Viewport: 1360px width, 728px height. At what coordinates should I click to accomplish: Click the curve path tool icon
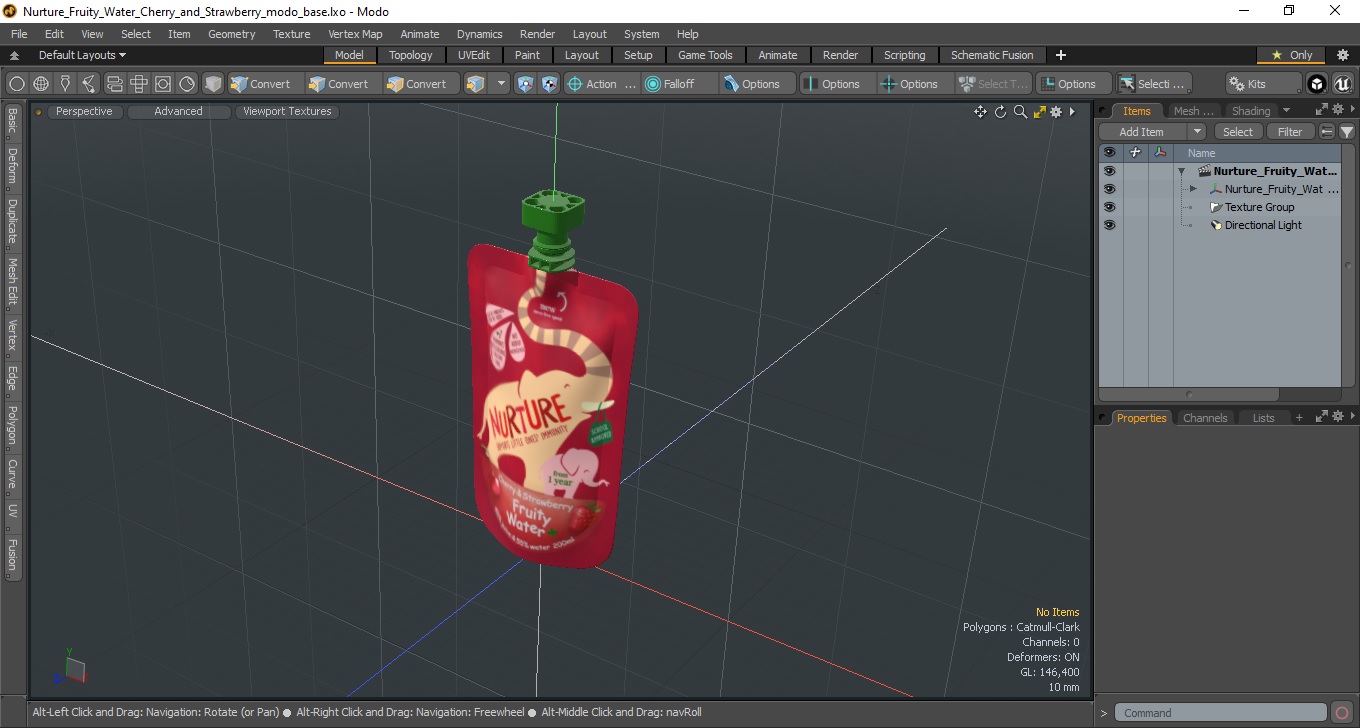pyautogui.click(x=90, y=84)
